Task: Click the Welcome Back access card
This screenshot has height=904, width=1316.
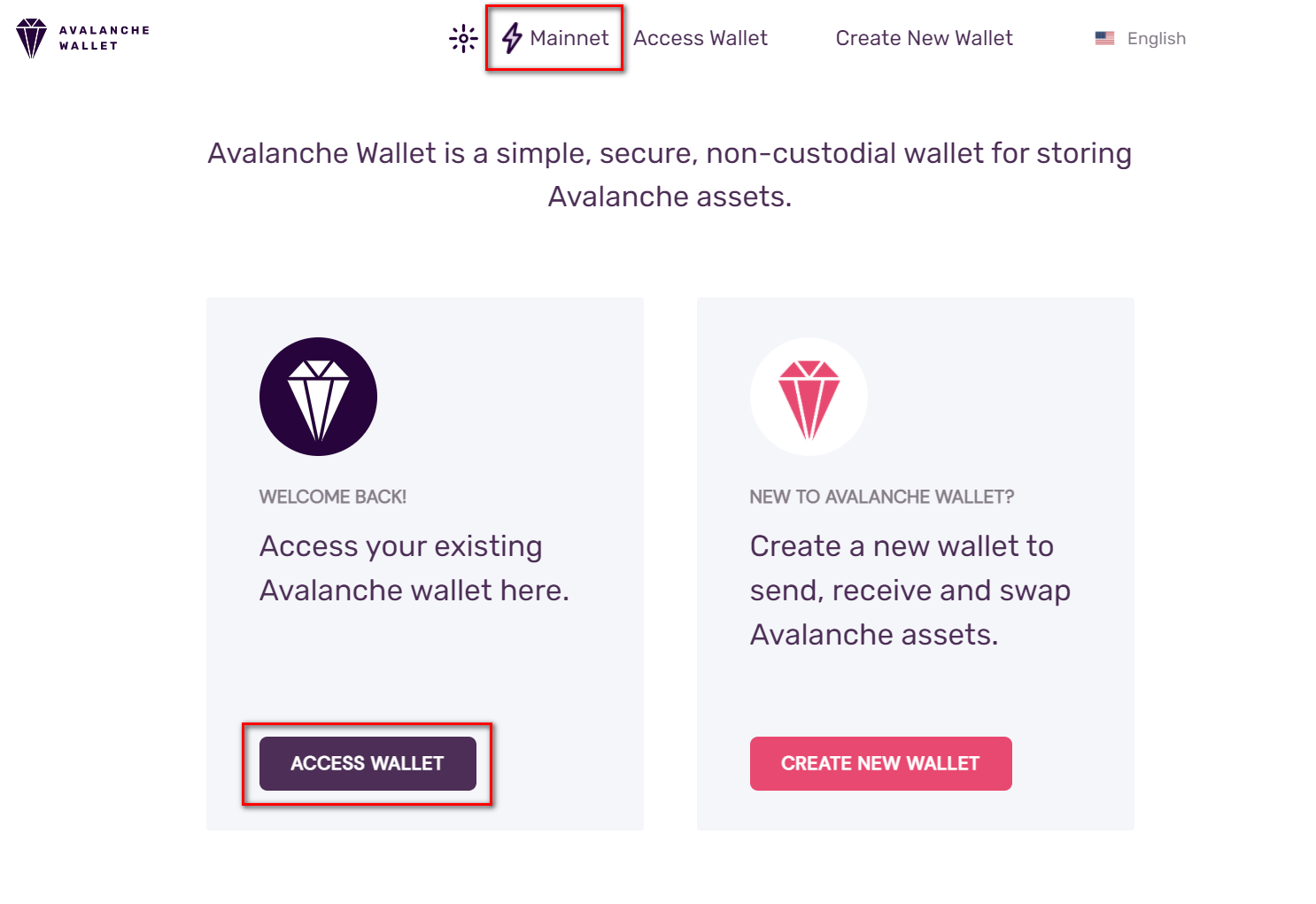Action: click(x=425, y=564)
